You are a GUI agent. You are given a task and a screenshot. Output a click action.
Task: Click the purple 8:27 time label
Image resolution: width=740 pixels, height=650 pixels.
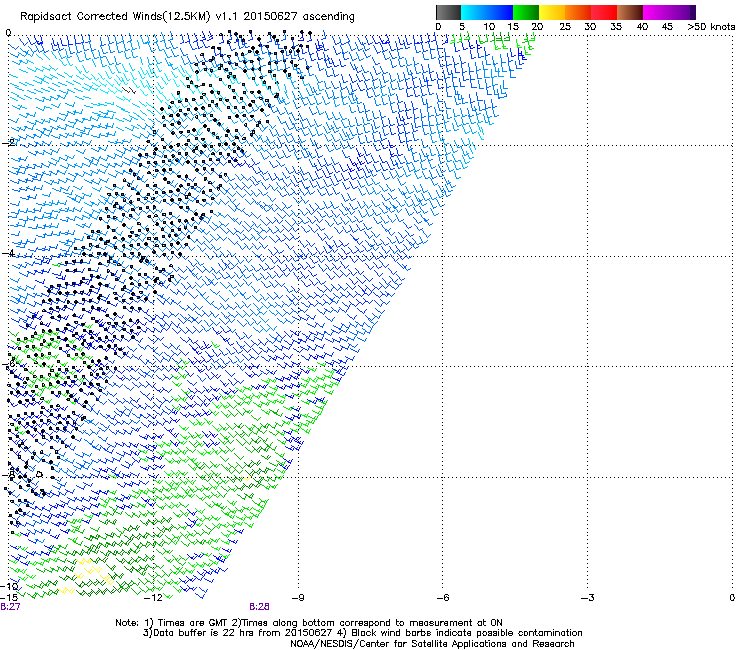tap(10, 607)
